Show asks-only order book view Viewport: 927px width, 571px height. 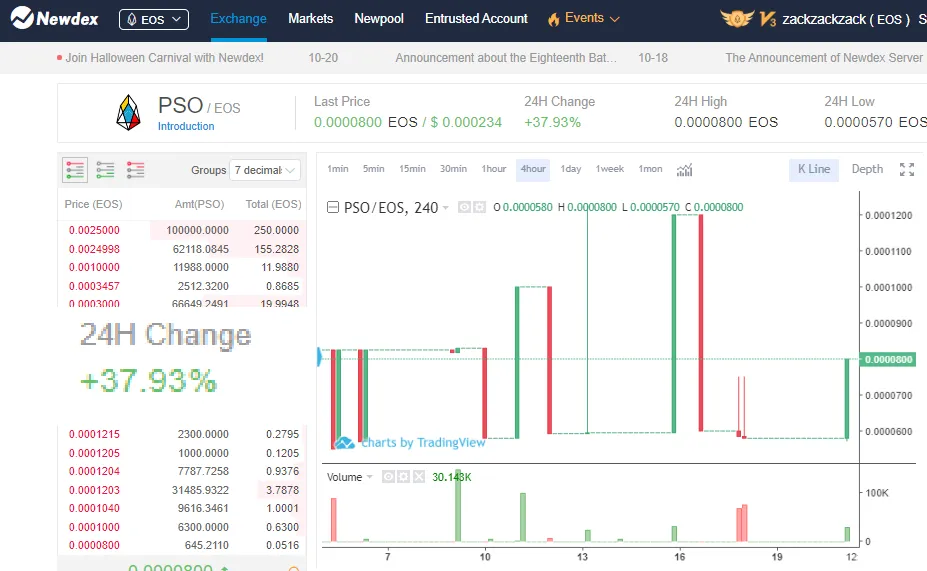pyautogui.click(x=135, y=170)
